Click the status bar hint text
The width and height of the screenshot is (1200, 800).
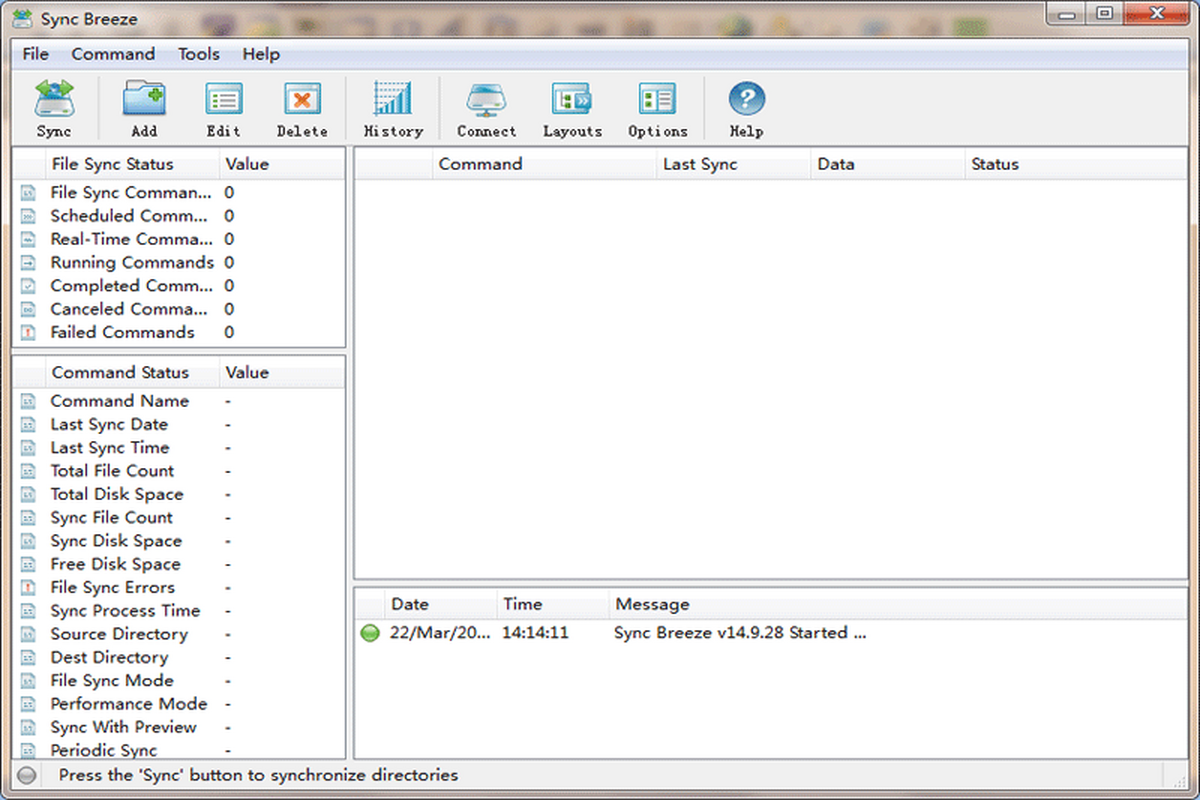[x=258, y=775]
